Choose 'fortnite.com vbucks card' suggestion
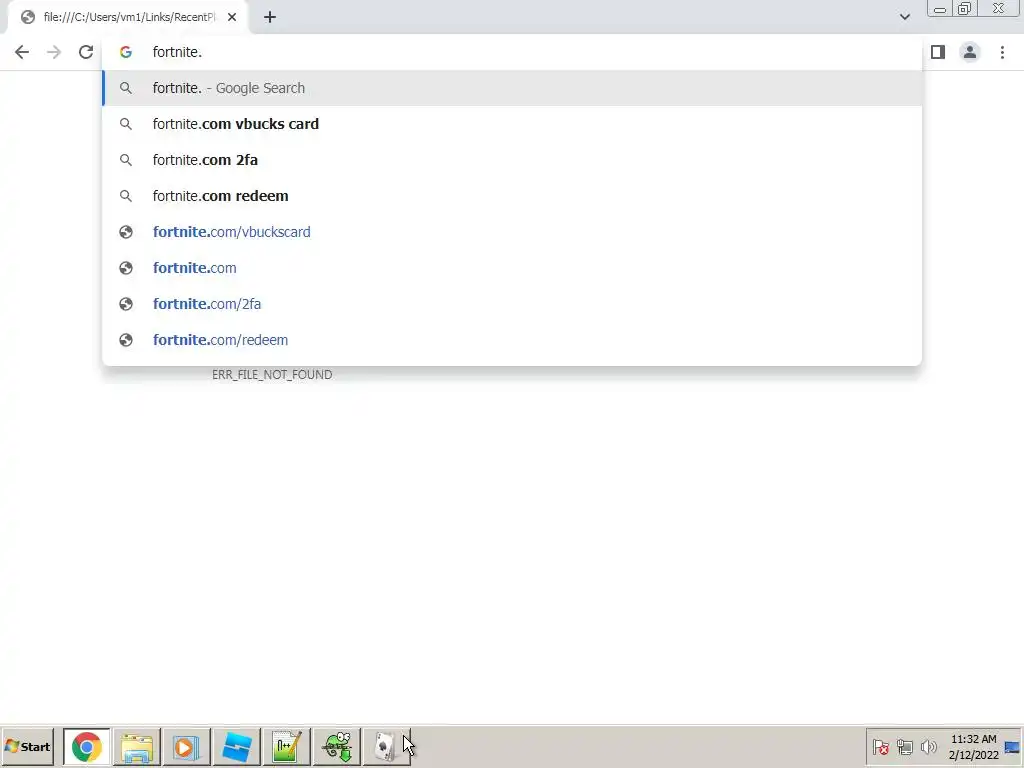This screenshot has height=768, width=1024. 512,124
